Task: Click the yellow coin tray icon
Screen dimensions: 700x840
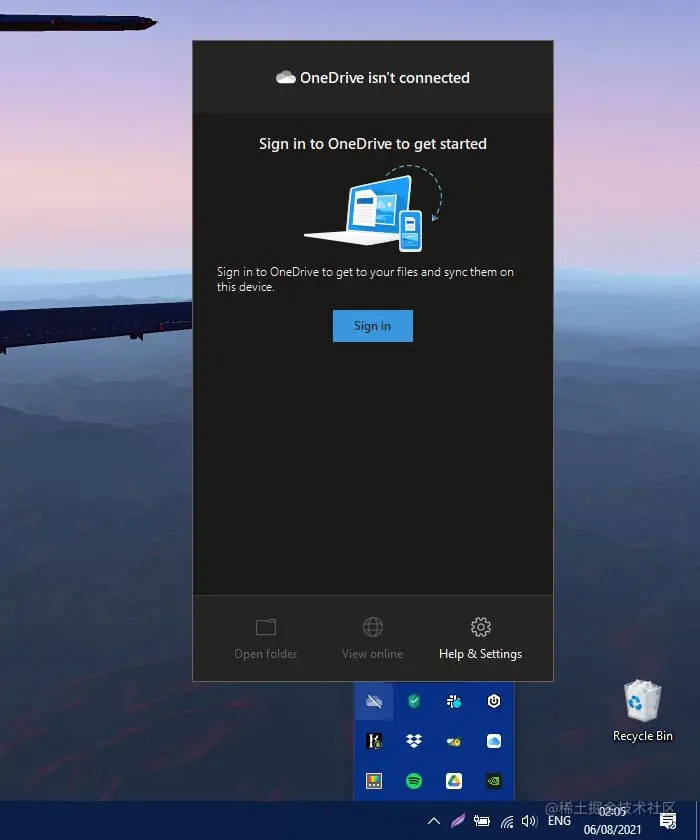Action: click(x=454, y=741)
